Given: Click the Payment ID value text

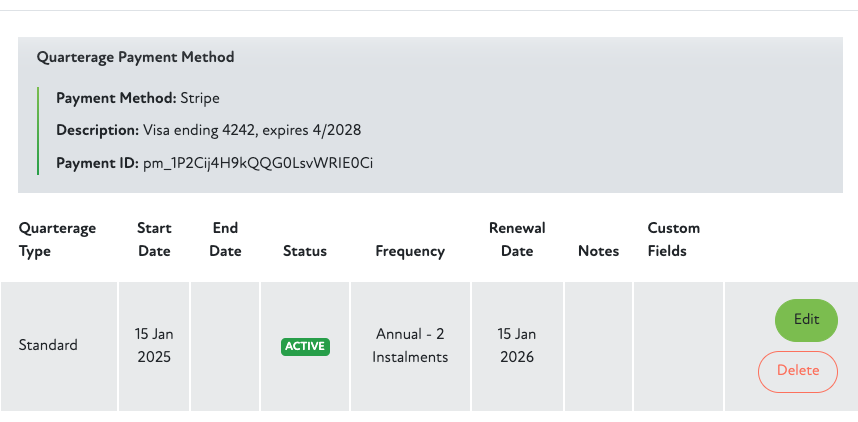Looking at the screenshot, I should point(258,162).
